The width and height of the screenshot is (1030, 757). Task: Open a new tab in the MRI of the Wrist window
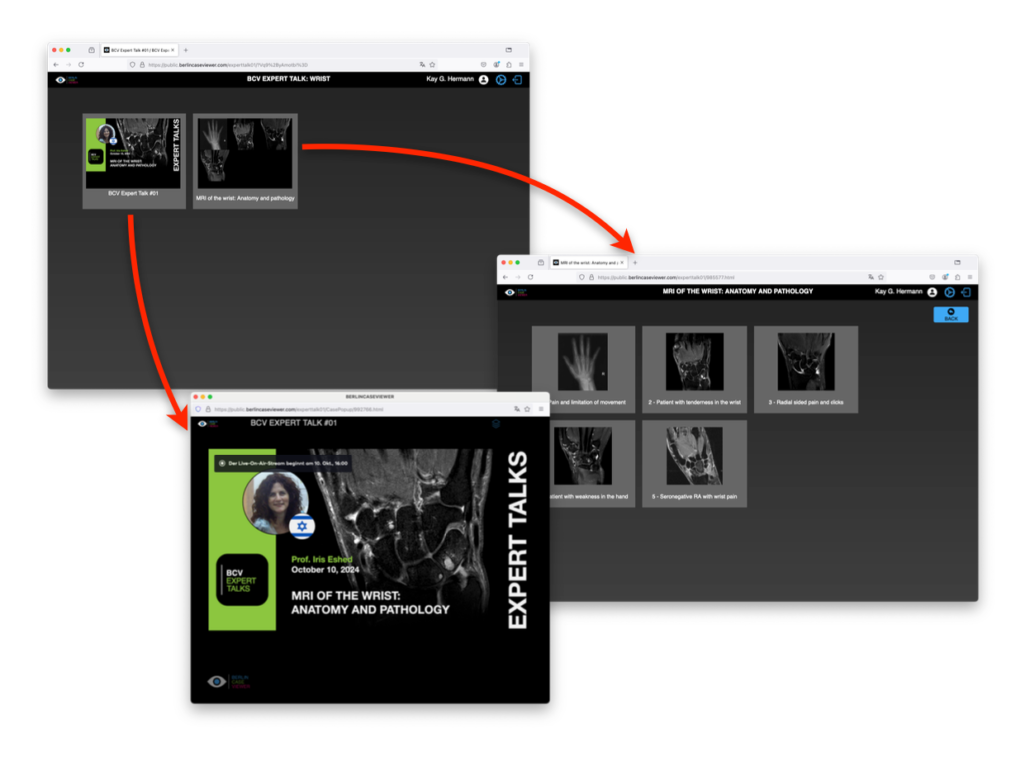[x=635, y=262]
